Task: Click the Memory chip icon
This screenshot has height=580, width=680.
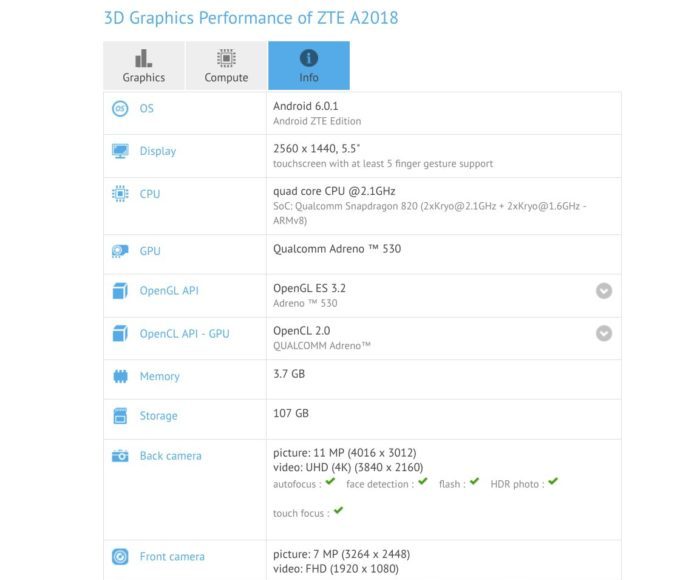Action: click(120, 376)
